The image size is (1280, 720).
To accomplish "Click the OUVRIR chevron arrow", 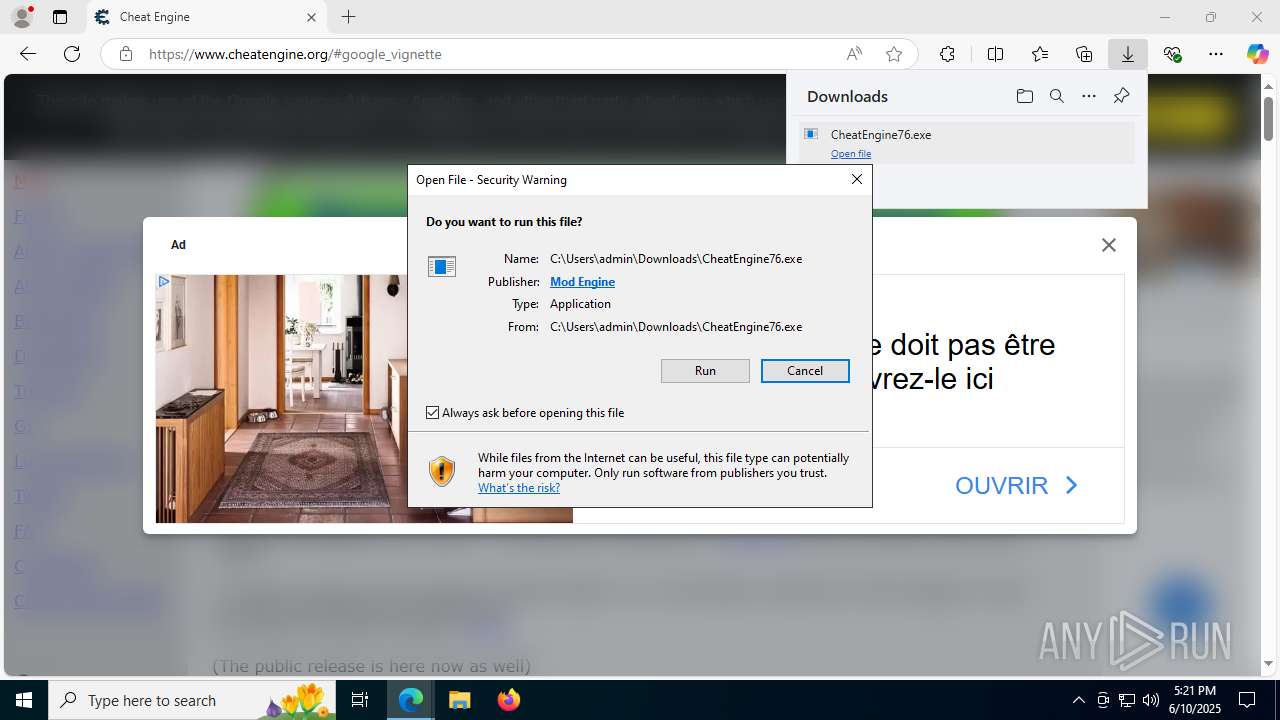I will [x=1071, y=486].
